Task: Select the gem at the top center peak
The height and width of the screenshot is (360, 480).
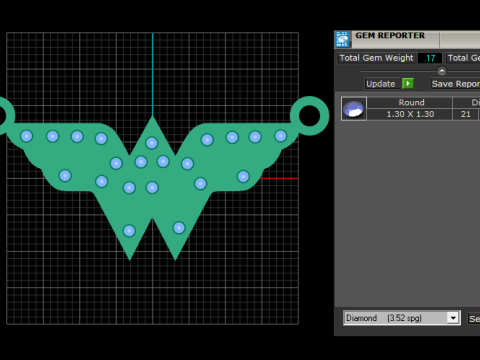Action: (x=152, y=143)
